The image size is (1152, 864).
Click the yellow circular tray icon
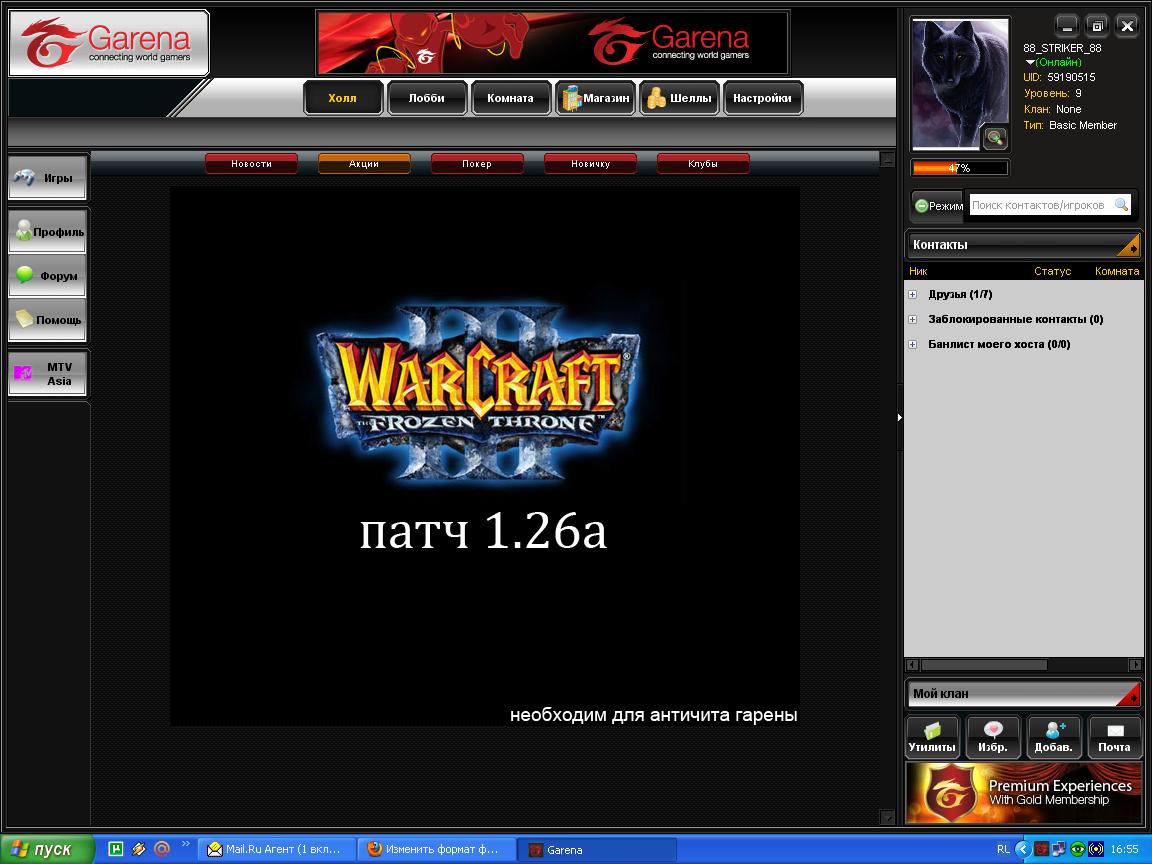1096,849
